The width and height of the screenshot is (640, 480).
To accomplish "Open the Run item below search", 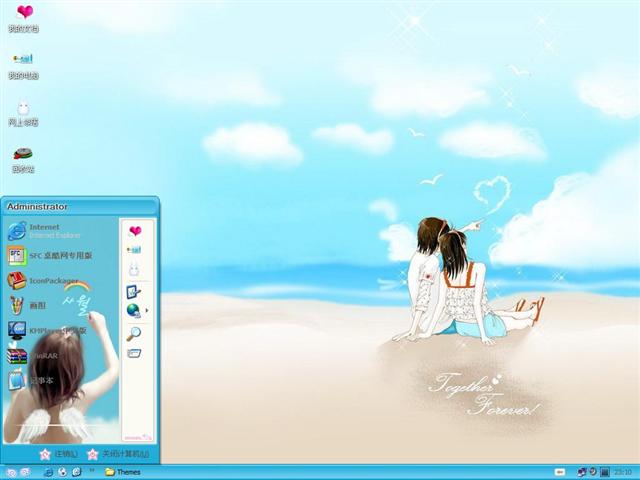I will 134,353.
